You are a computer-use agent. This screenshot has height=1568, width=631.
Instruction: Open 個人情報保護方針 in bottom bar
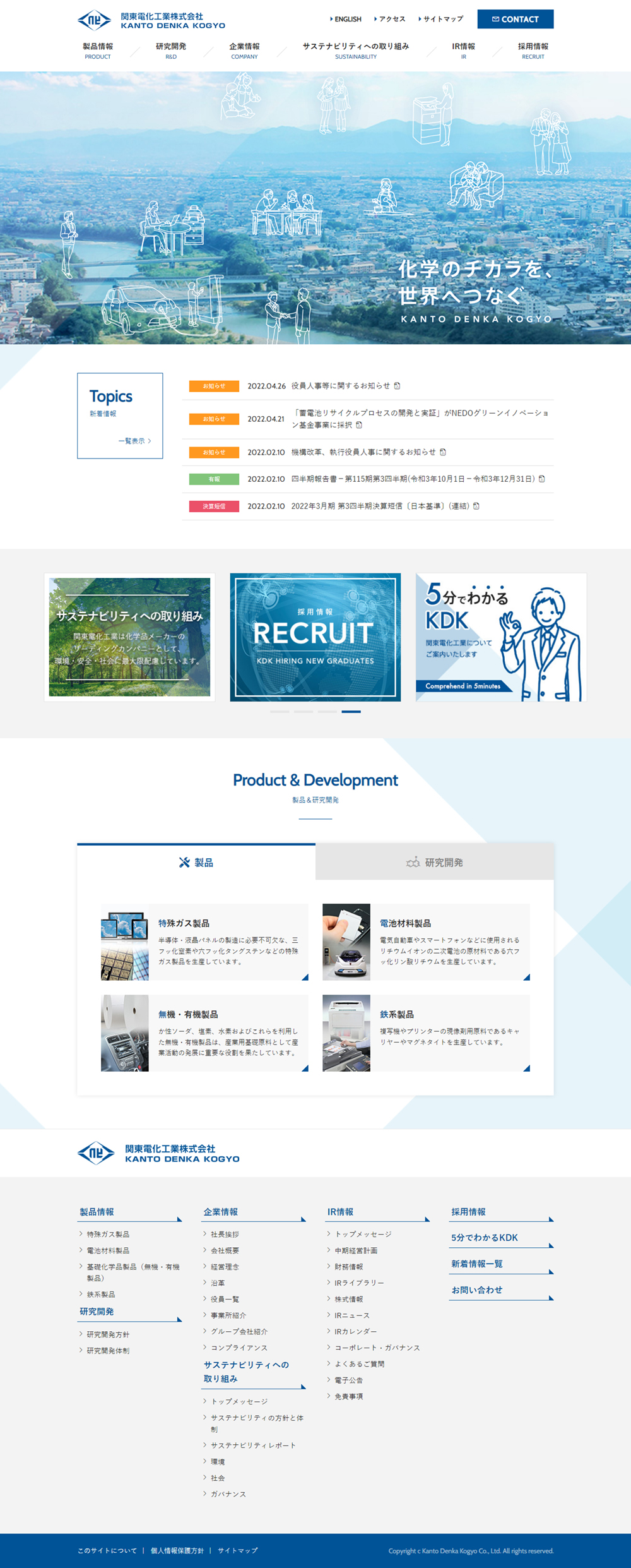pos(177,1550)
